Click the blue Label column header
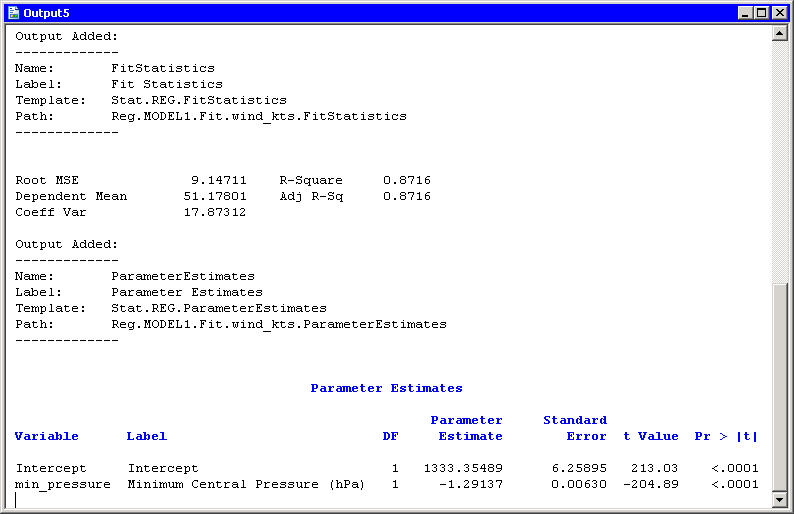794x514 pixels. 146,437
